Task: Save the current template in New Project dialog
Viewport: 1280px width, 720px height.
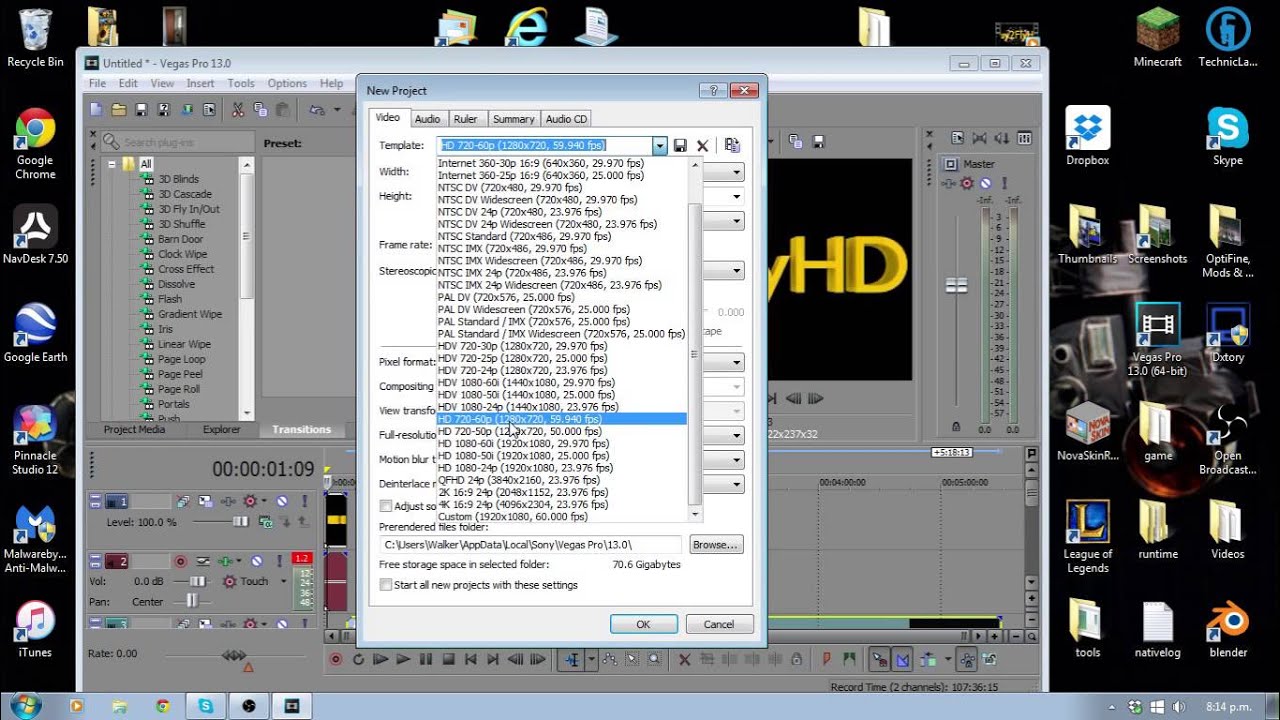Action: click(680, 146)
